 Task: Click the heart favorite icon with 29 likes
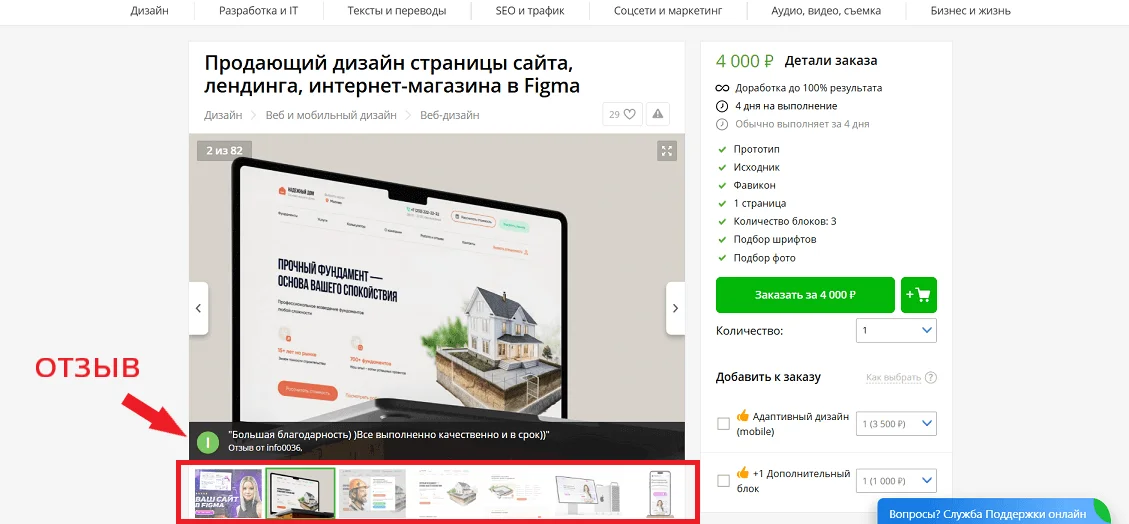tap(621, 114)
